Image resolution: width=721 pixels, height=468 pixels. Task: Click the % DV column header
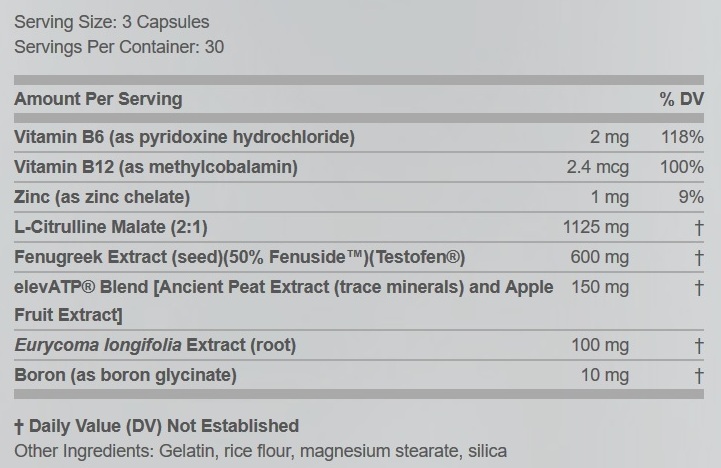coord(681,99)
